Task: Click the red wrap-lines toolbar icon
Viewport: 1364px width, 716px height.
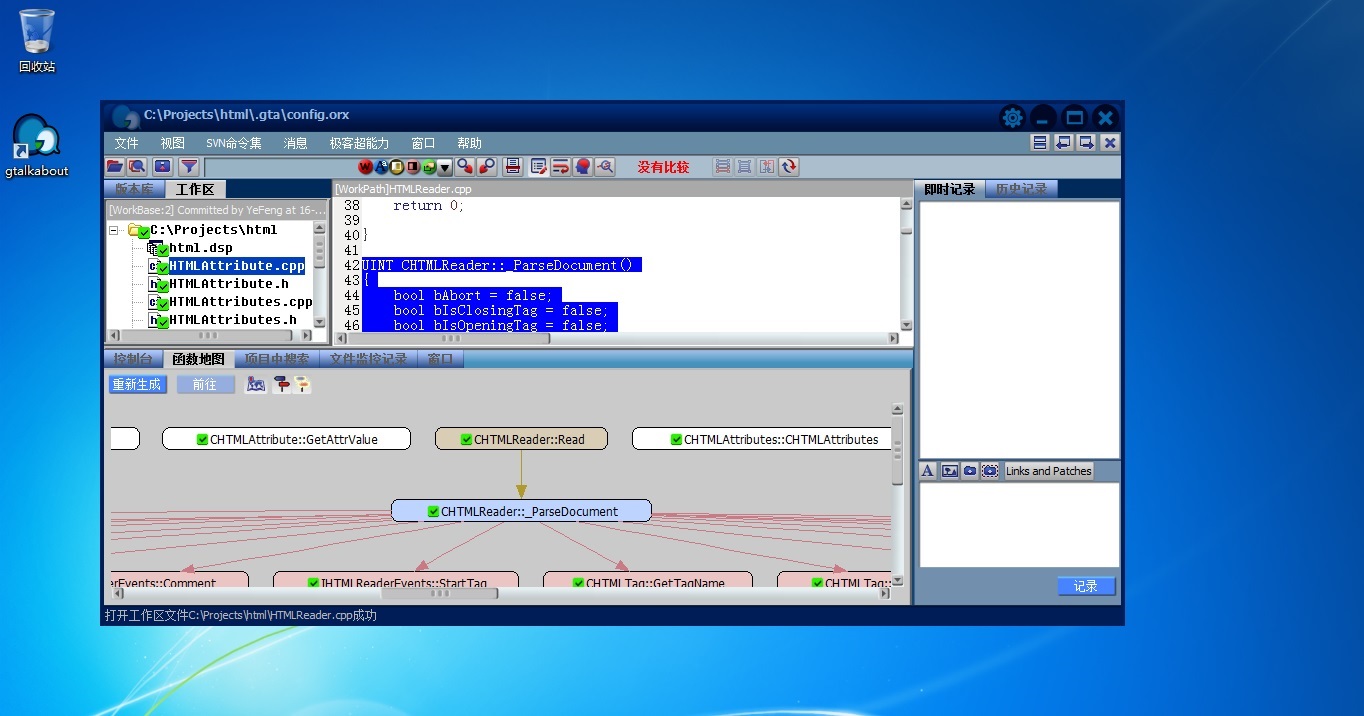Action: coord(560,167)
